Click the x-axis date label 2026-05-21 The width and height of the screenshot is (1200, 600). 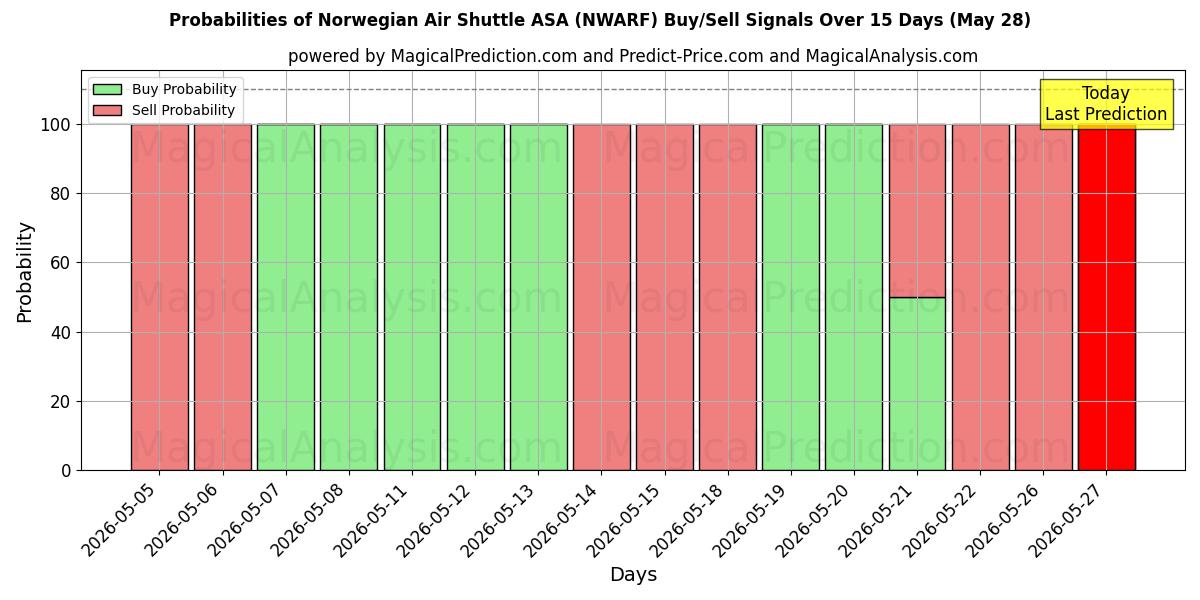point(880,519)
